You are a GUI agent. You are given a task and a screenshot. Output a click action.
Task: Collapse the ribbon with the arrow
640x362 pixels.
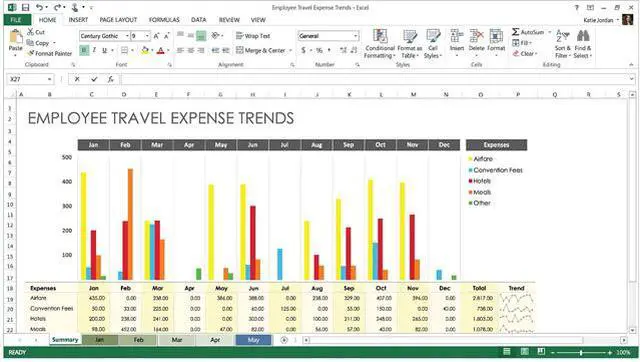click(631, 65)
